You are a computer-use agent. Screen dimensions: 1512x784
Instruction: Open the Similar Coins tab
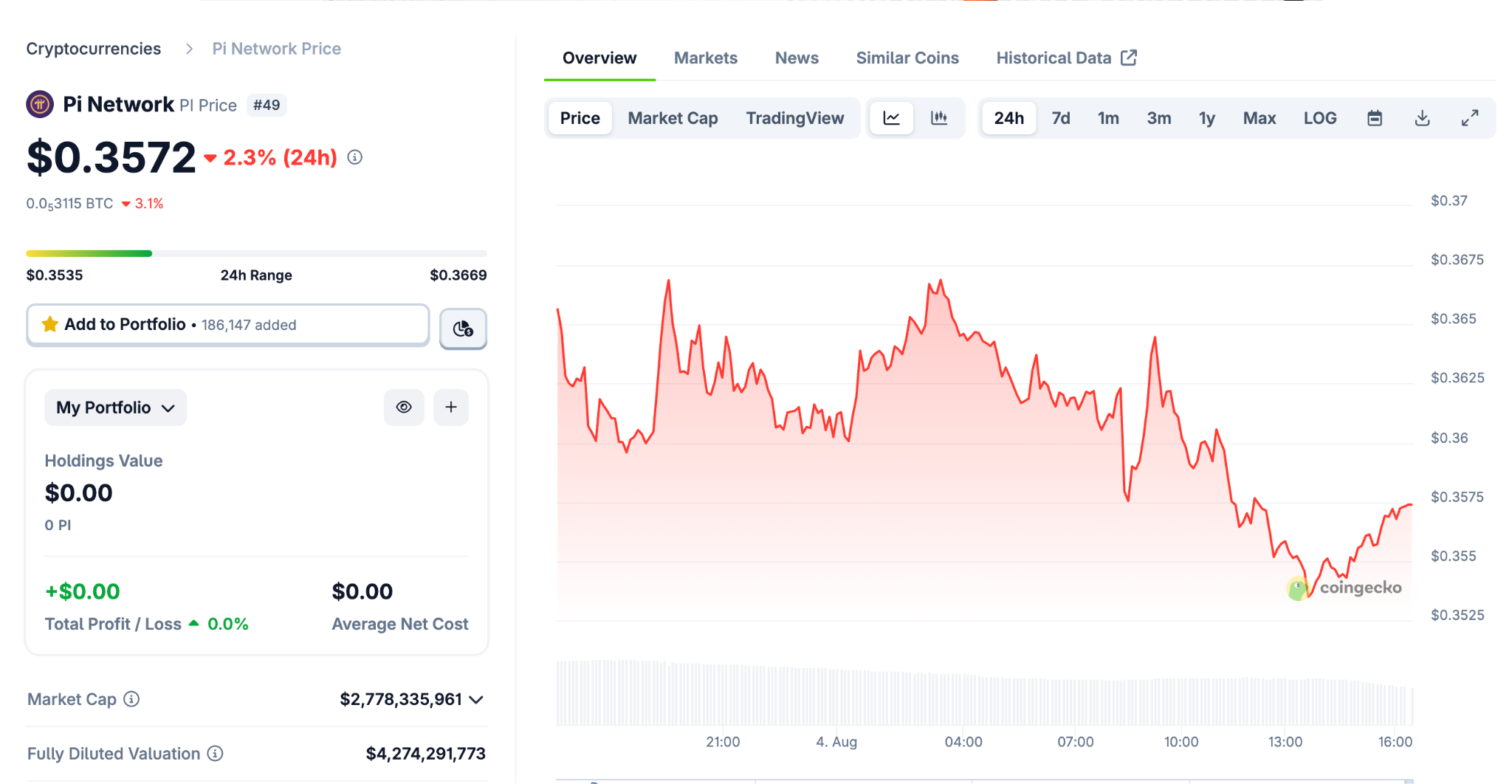(x=907, y=58)
